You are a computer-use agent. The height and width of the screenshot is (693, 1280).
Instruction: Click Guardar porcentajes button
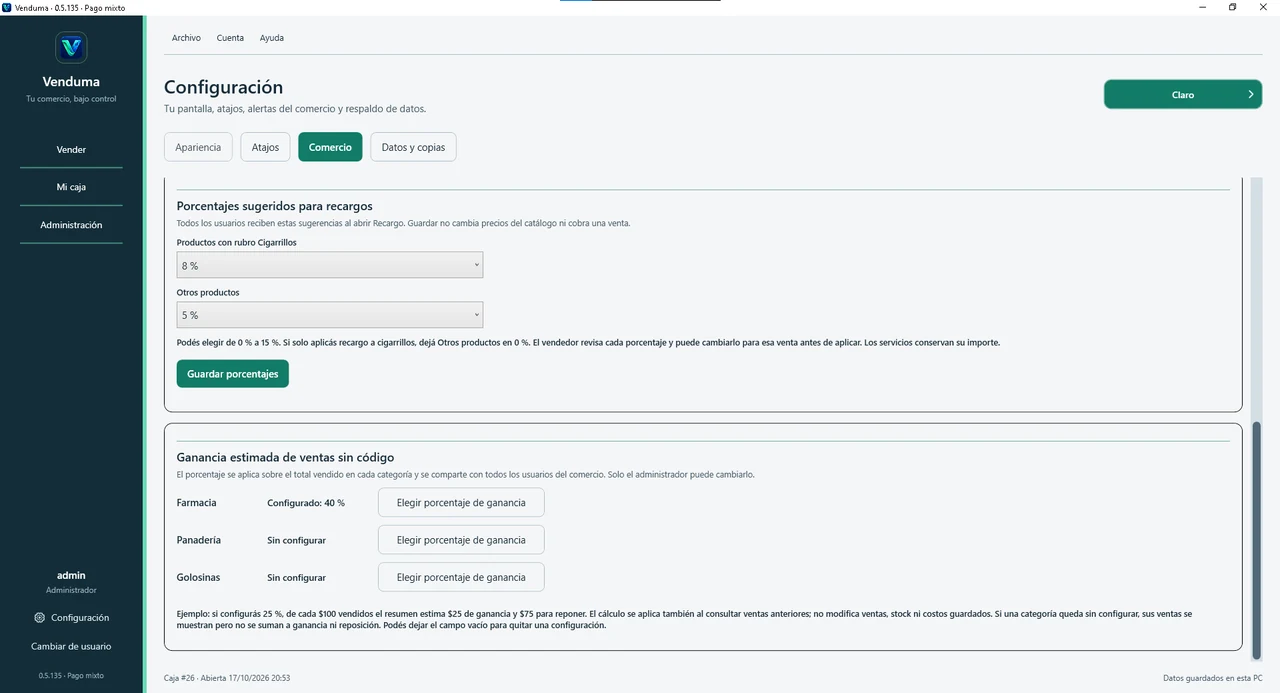click(x=232, y=374)
